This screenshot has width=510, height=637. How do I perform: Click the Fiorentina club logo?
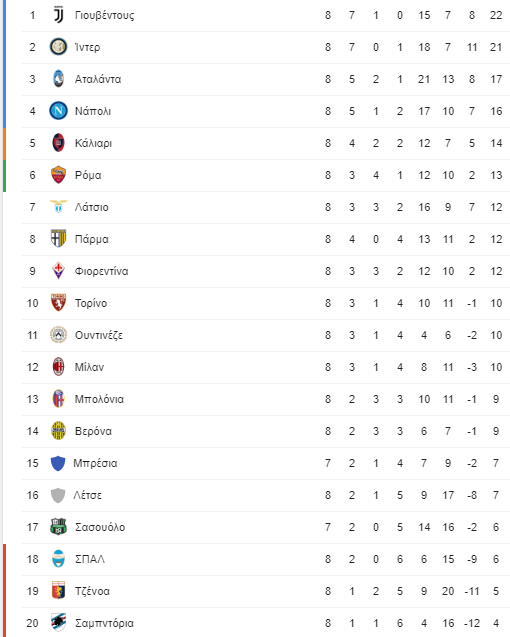coord(59,271)
